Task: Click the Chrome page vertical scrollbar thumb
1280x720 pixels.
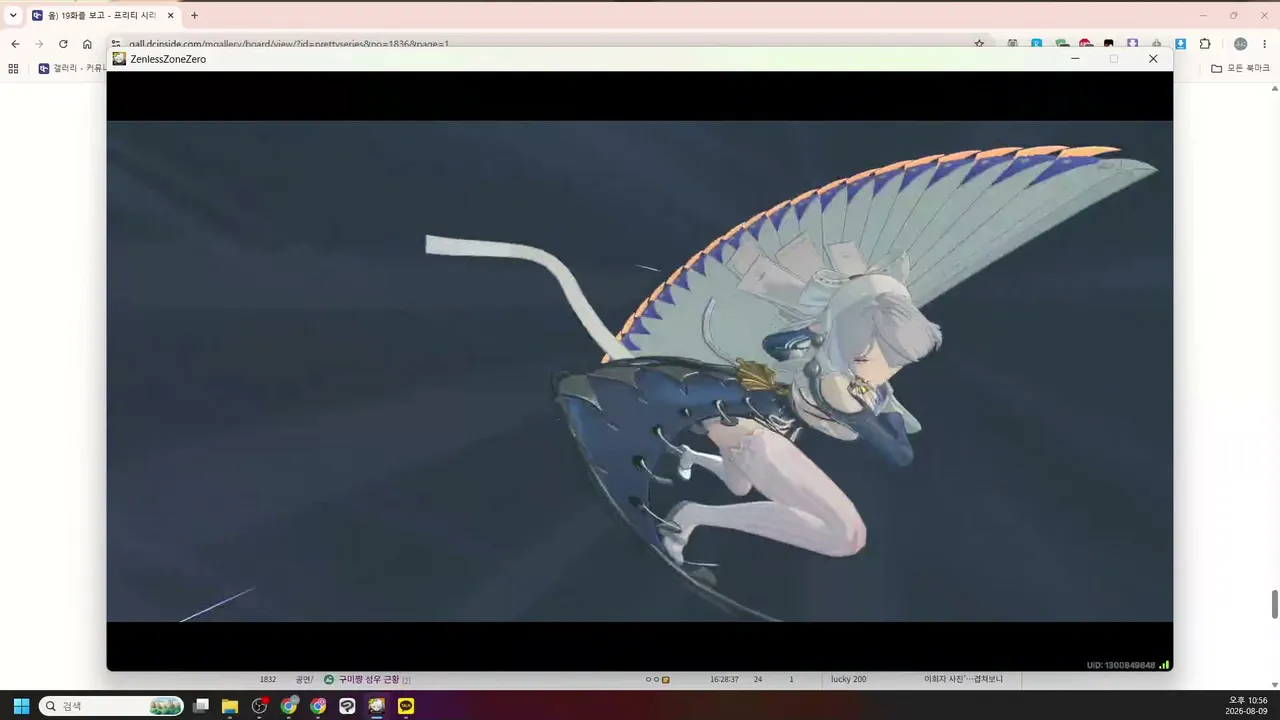Action: [x=1275, y=604]
